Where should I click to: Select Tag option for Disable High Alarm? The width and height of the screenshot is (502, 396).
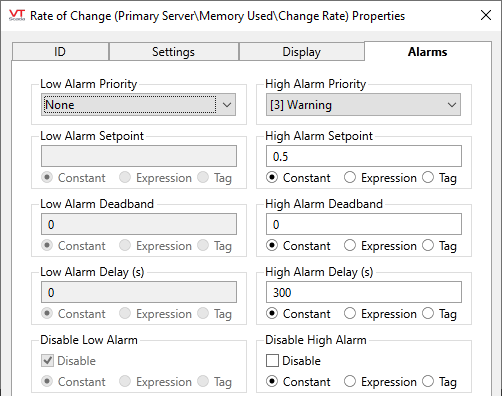(439, 382)
